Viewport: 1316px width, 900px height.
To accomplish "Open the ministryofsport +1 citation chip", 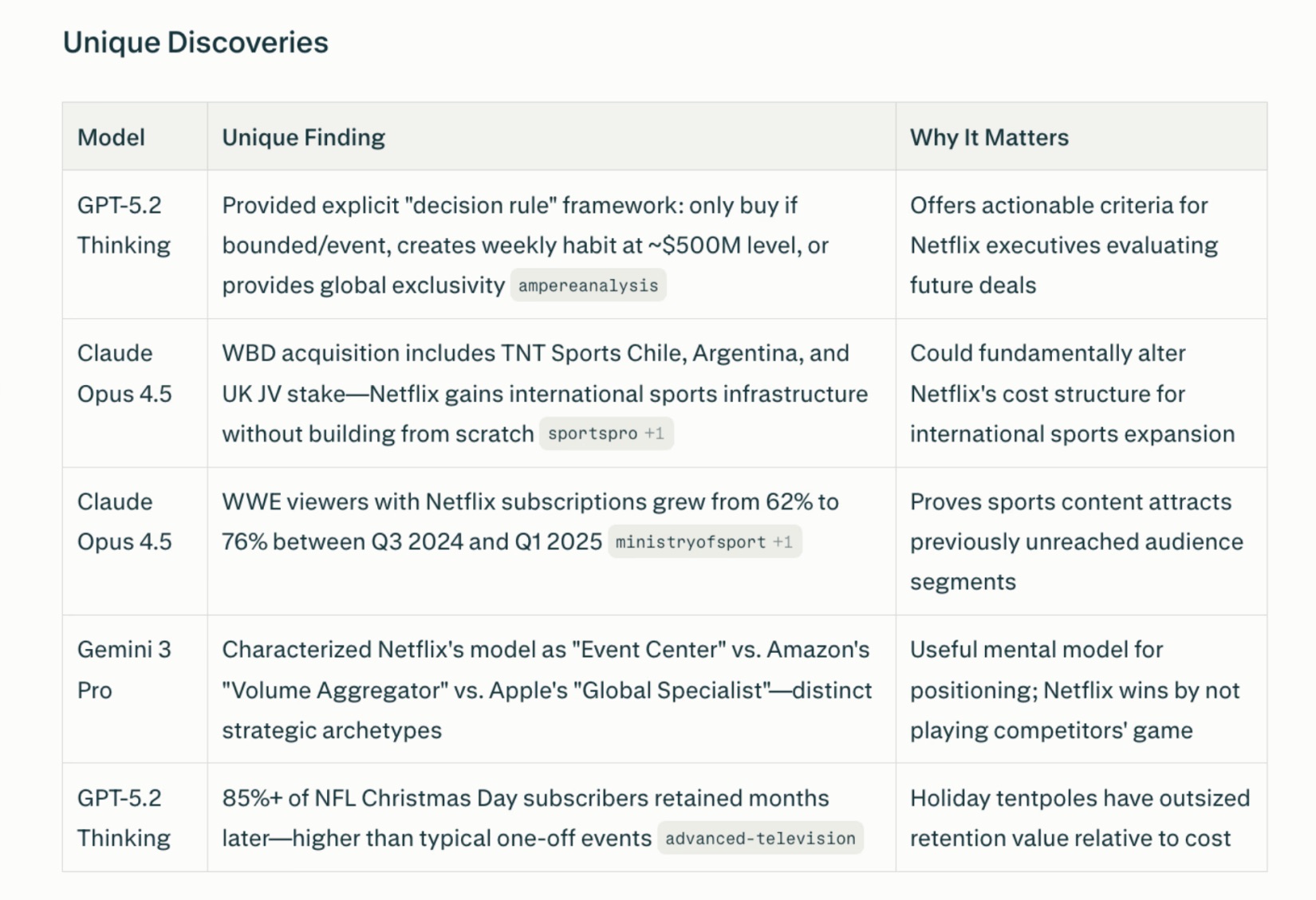I will (x=703, y=542).
